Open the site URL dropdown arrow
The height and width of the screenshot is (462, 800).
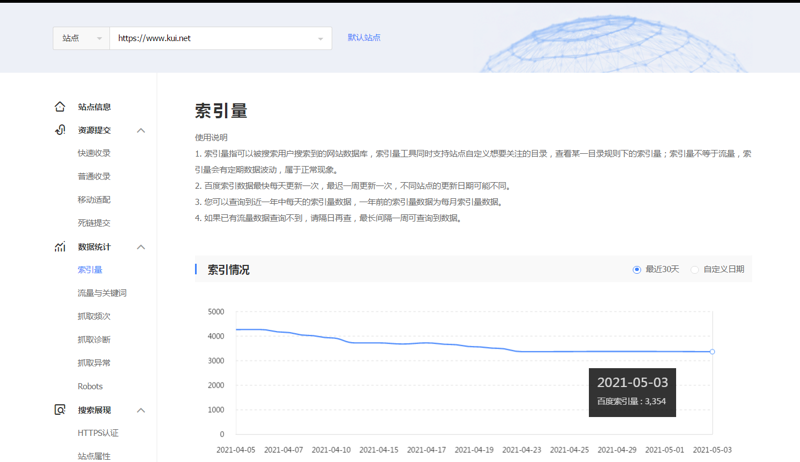320,39
